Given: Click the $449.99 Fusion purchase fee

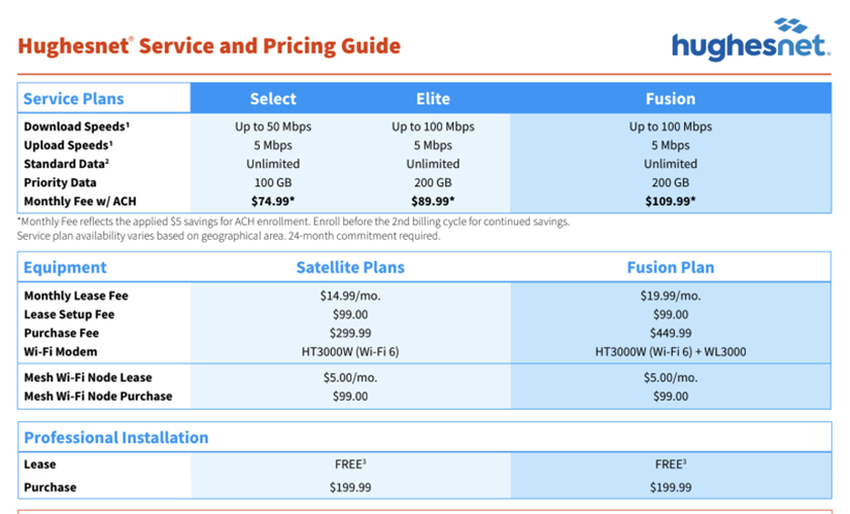Looking at the screenshot, I should click(x=670, y=333).
